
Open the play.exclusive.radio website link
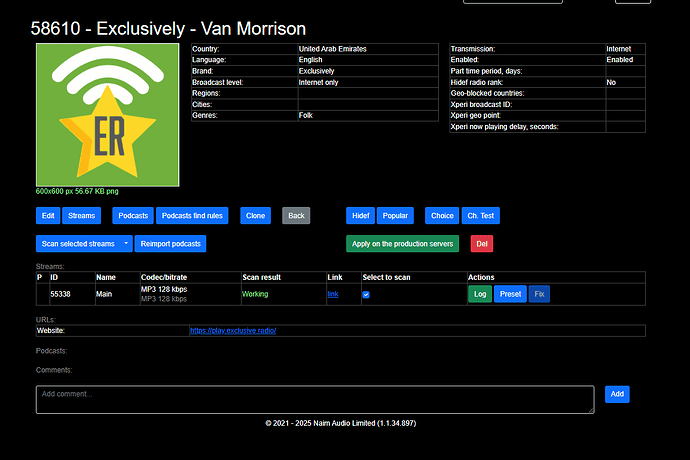[233, 331]
